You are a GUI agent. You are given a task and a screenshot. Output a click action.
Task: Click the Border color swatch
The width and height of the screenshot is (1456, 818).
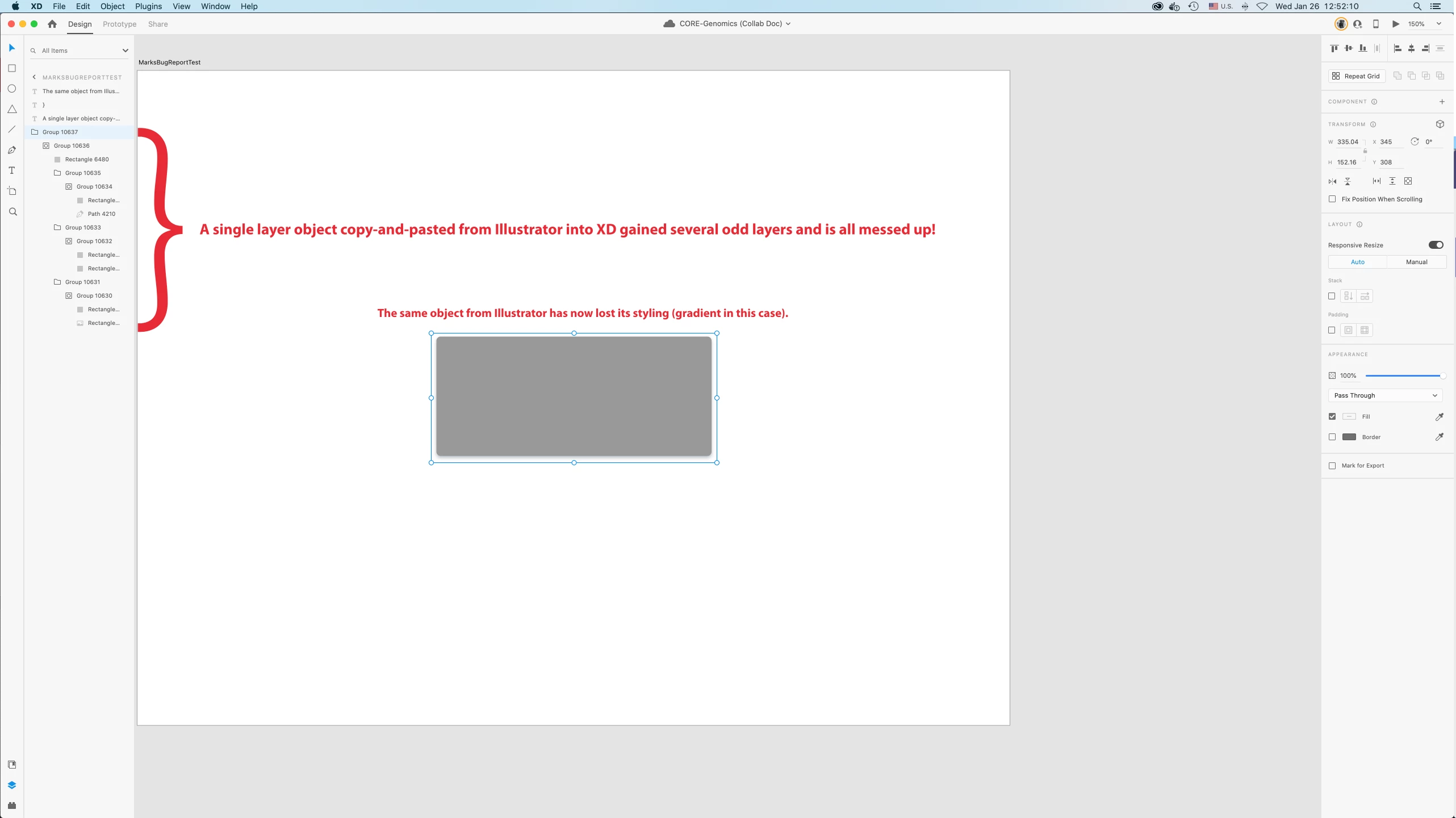coord(1349,437)
